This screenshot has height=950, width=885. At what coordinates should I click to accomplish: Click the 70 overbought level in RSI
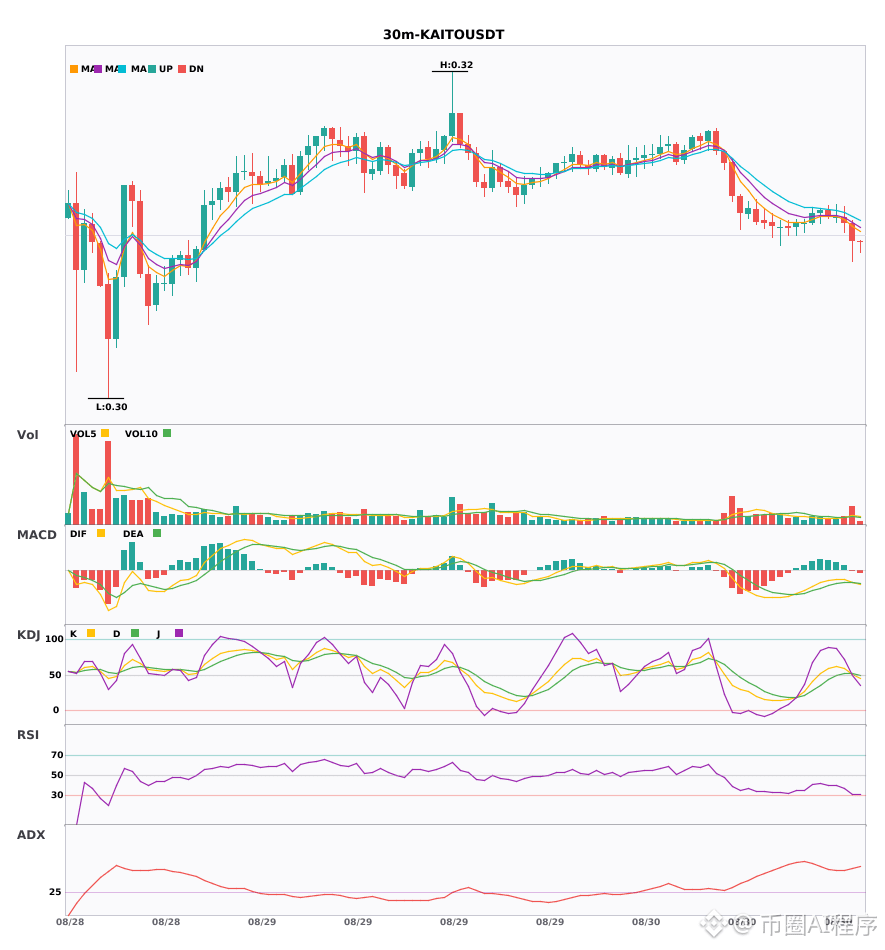click(x=57, y=755)
